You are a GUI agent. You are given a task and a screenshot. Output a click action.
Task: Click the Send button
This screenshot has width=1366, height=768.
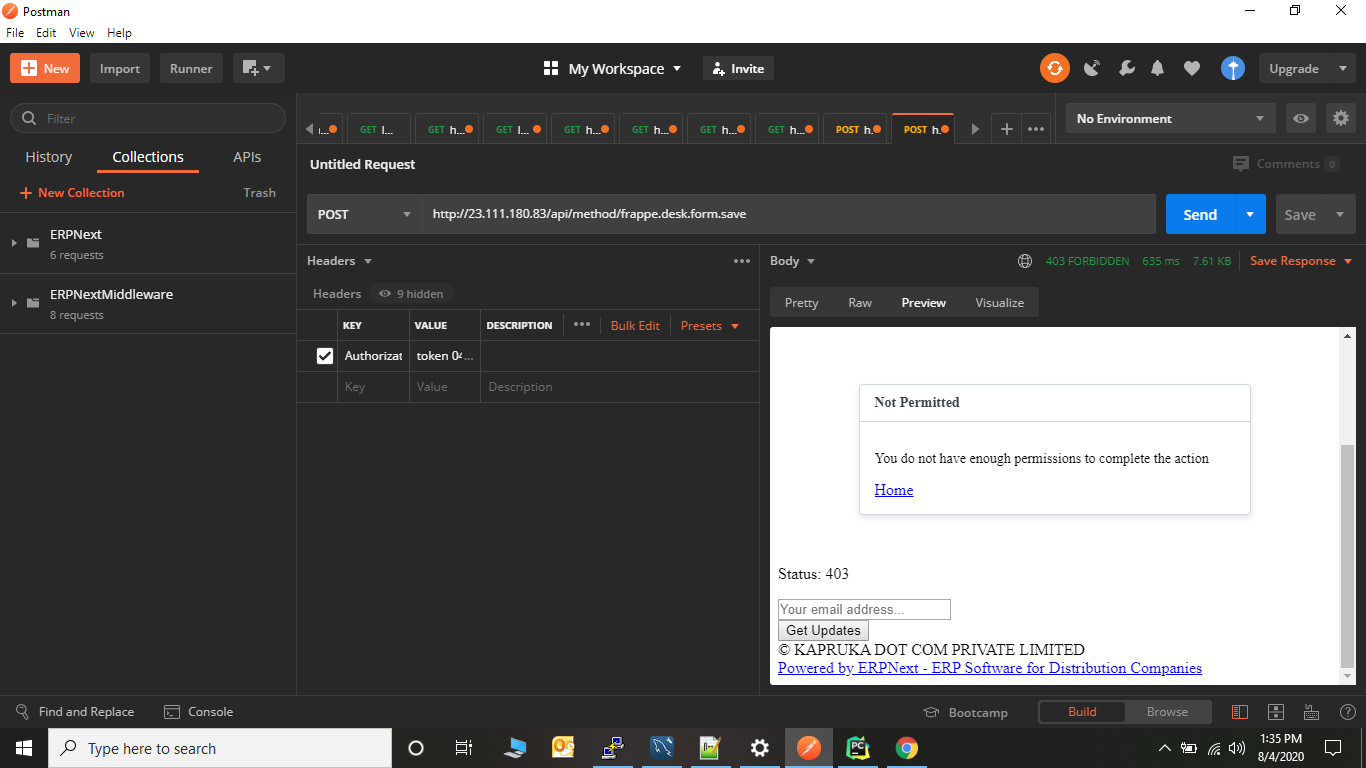click(x=1200, y=214)
